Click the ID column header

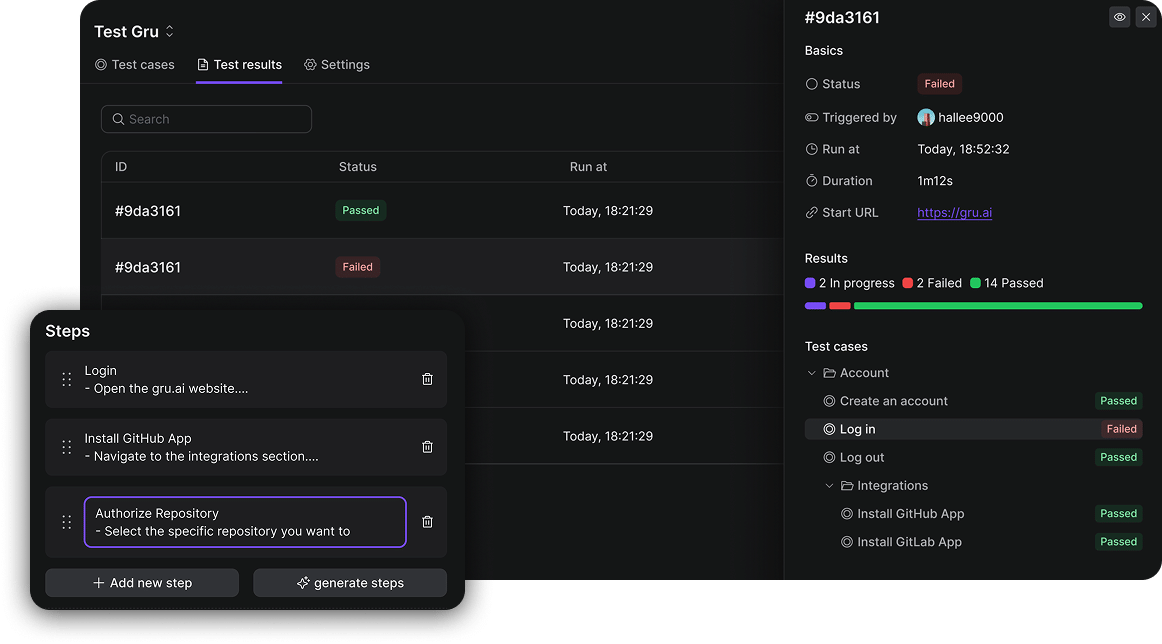(x=121, y=167)
